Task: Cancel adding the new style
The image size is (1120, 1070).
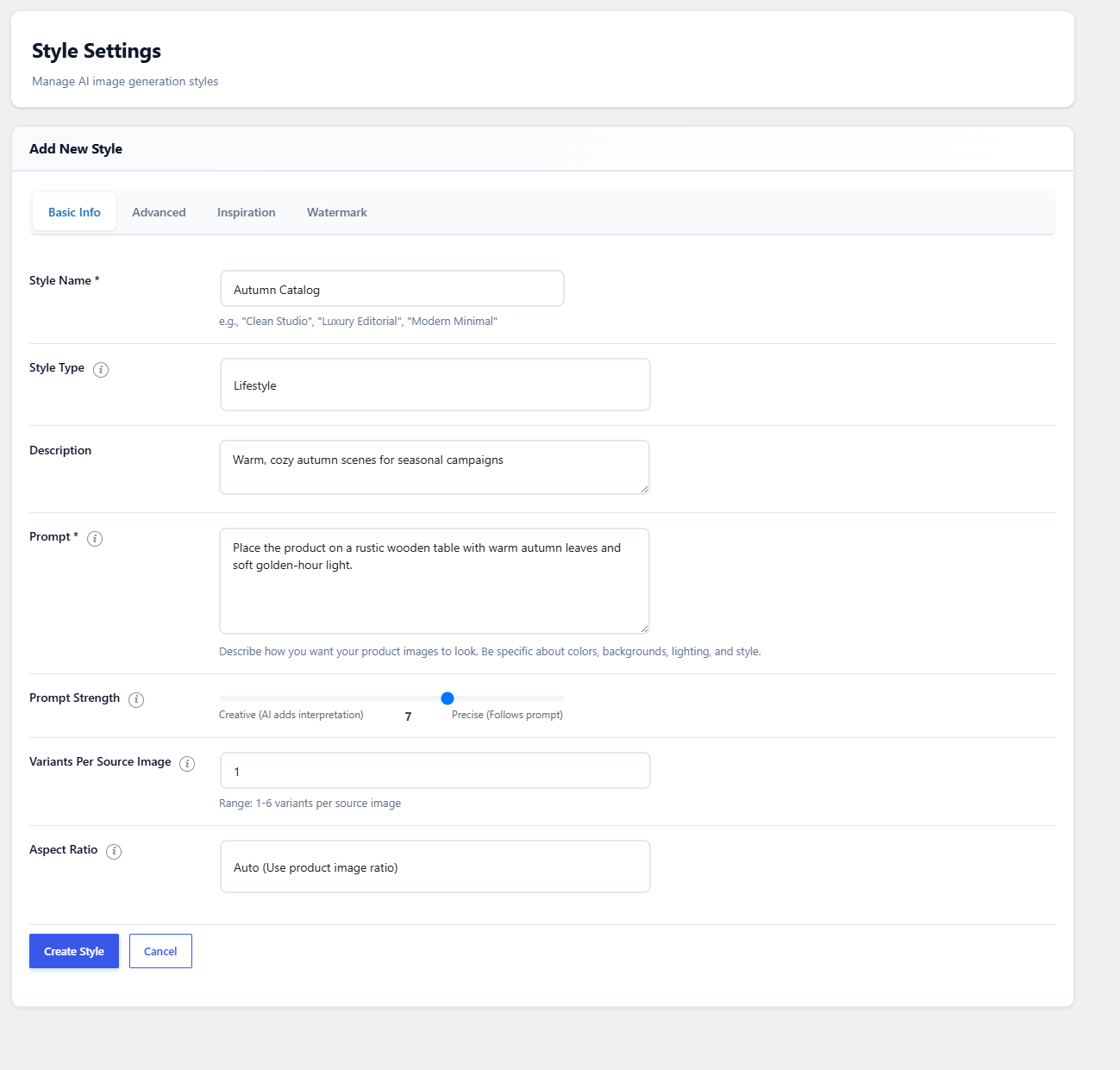Action: [x=160, y=951]
